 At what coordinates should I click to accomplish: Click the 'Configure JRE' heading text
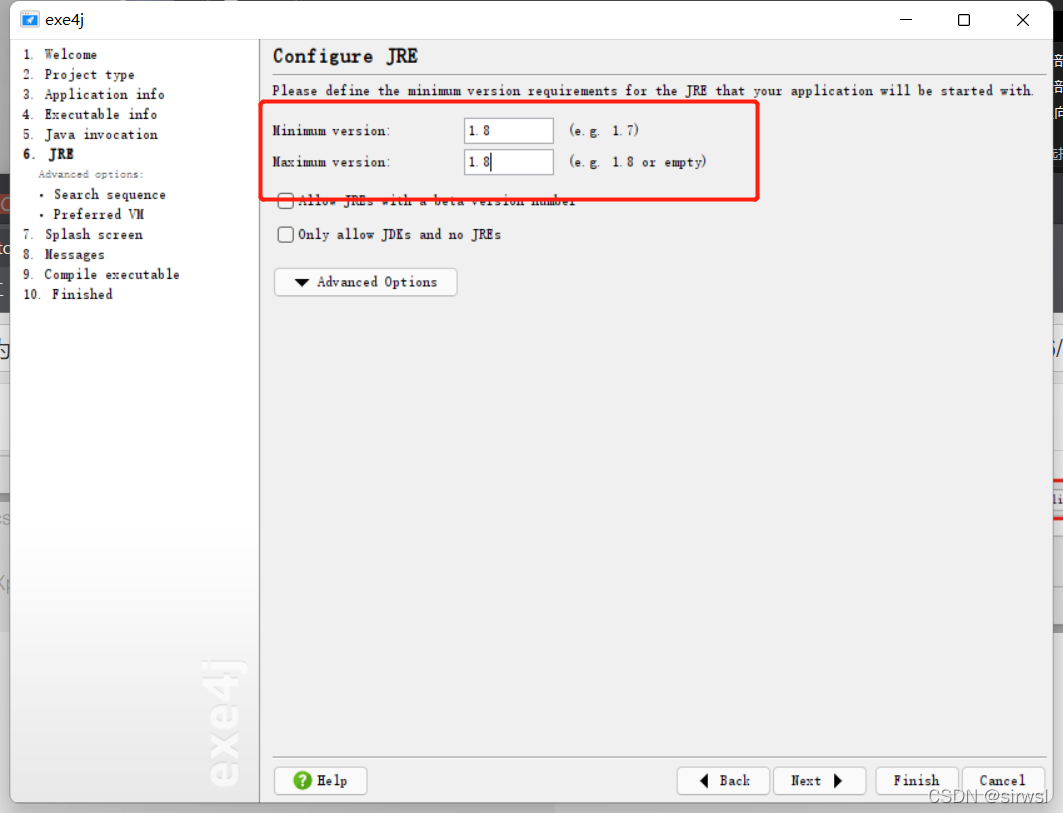(x=345, y=56)
